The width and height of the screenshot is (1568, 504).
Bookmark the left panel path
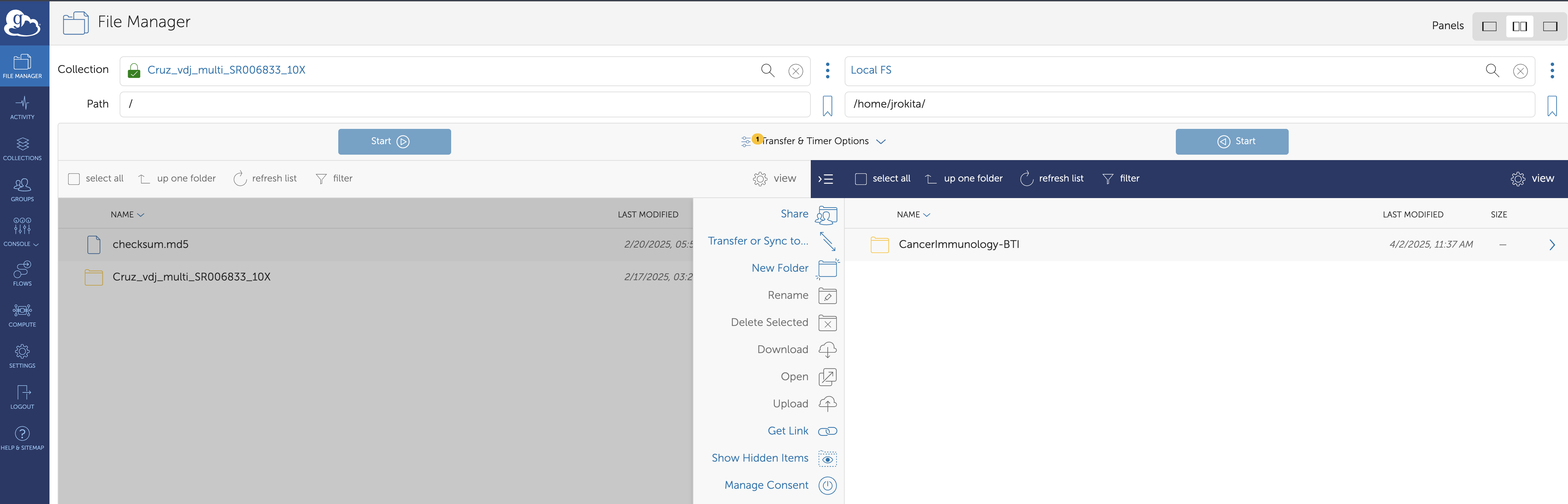click(x=827, y=105)
